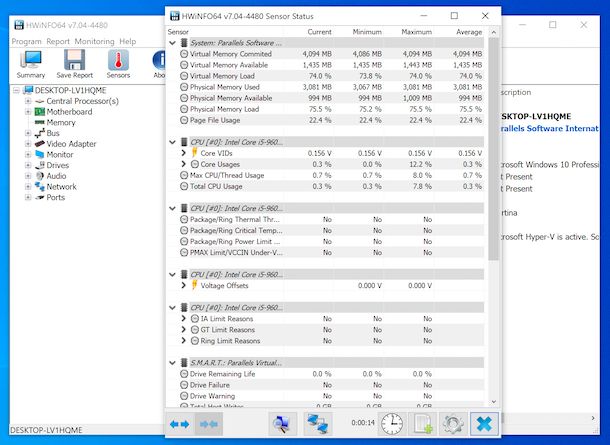Expand the GT Limit Reasons row
Image resolution: width=610 pixels, height=445 pixels.
tap(184, 329)
